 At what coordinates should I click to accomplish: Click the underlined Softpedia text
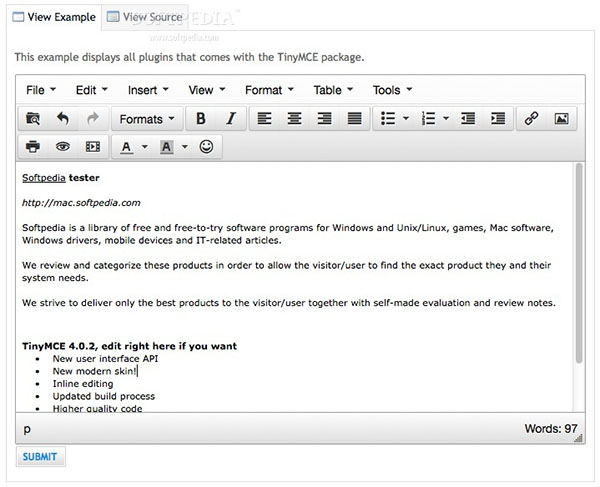pyautogui.click(x=44, y=178)
